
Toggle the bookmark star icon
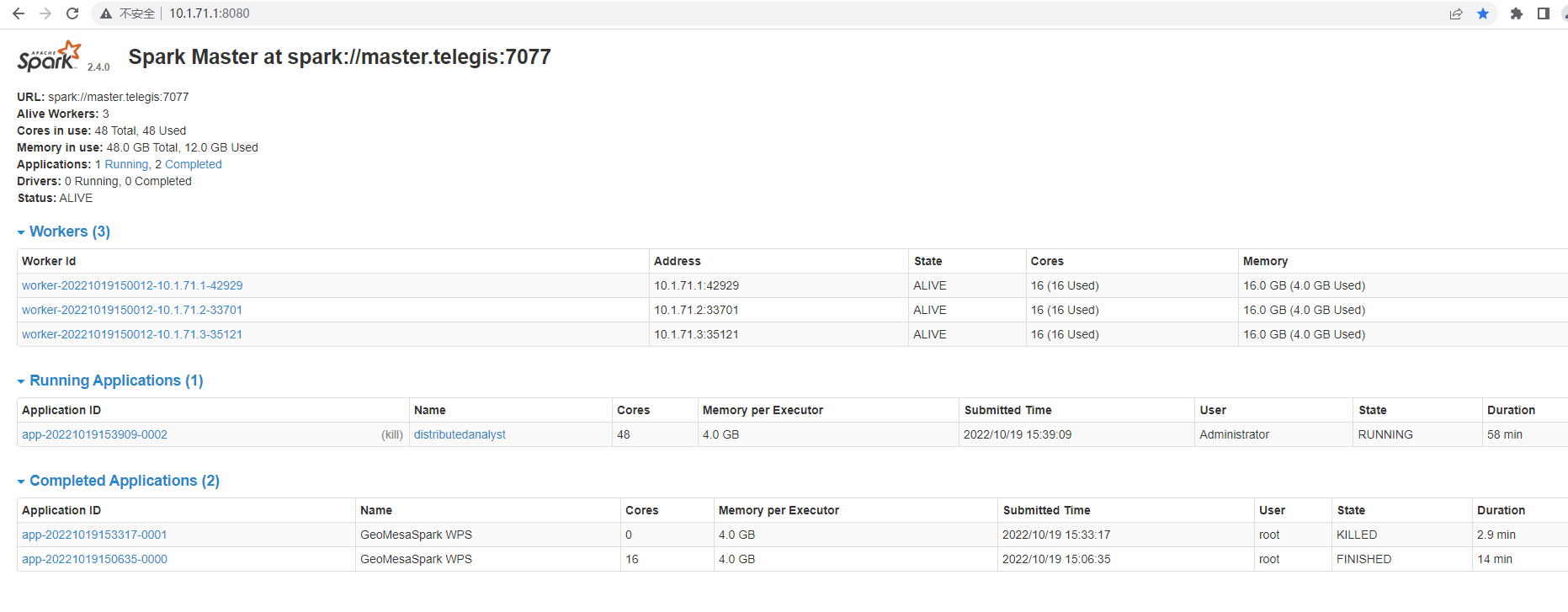[x=1483, y=13]
